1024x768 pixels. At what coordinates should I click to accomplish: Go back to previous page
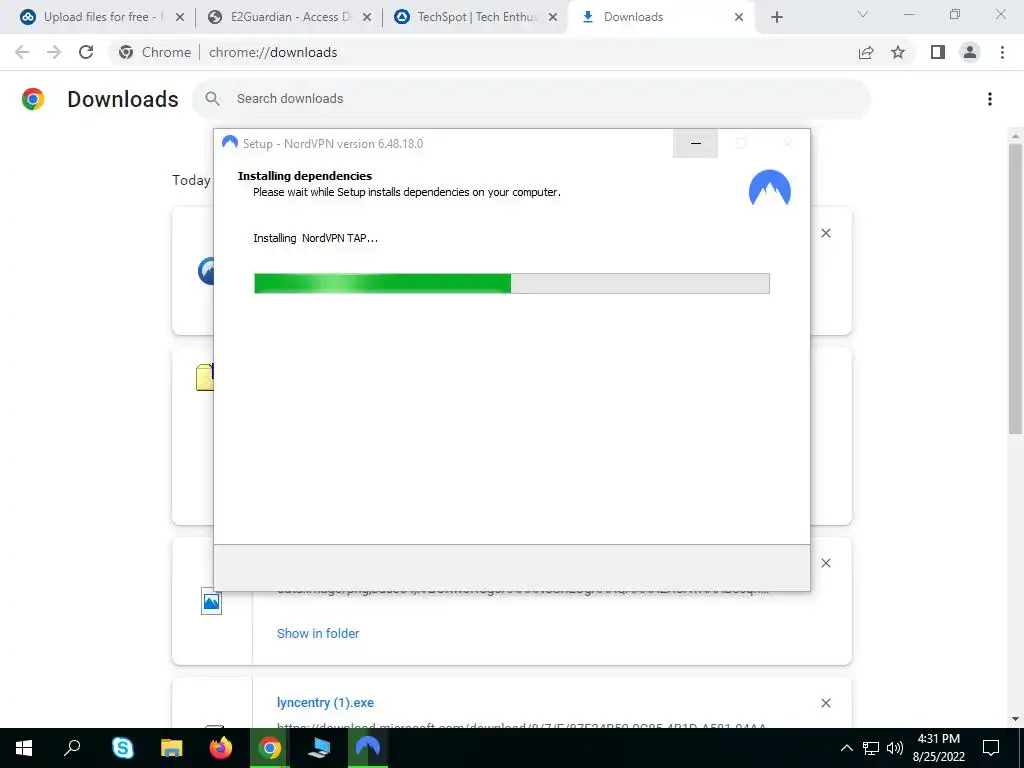[x=22, y=52]
